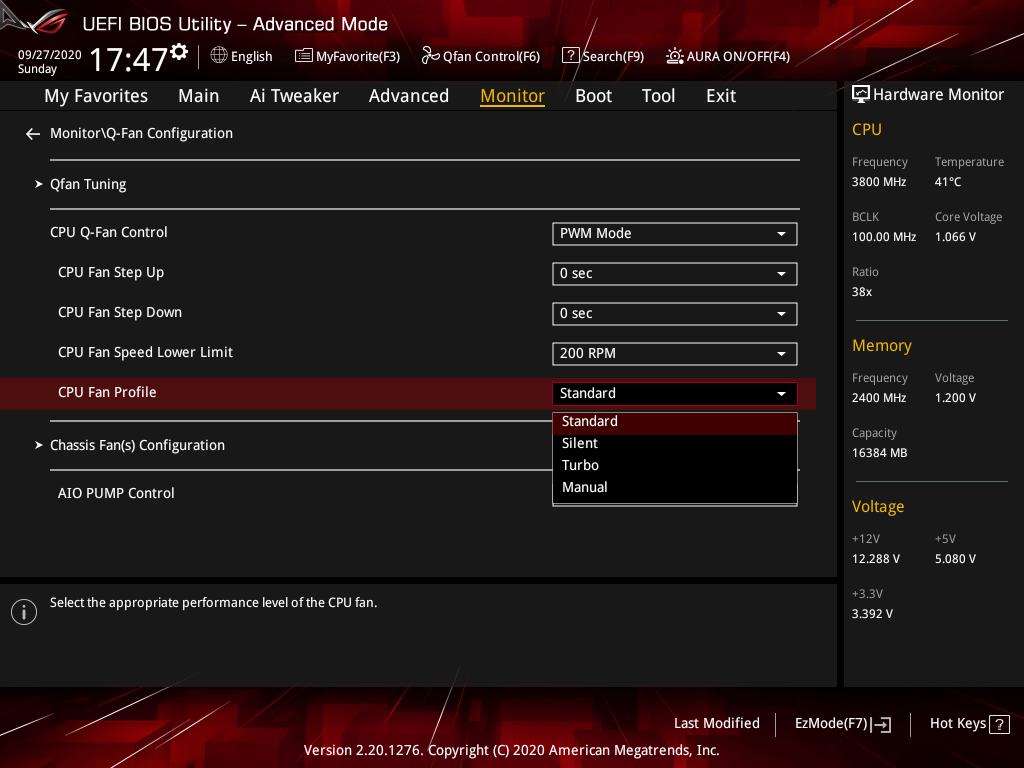This screenshot has width=1024, height=768.
Task: Click the CPU Fan Step Down label
Action: point(120,313)
